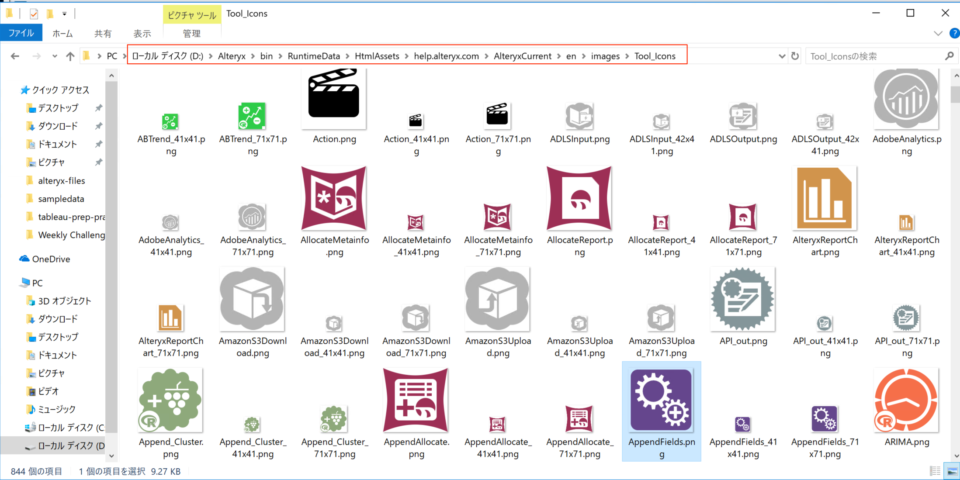Select the AmazonS3Download_71x71.png file icon
This screenshot has height=480, width=960.
coord(416,317)
